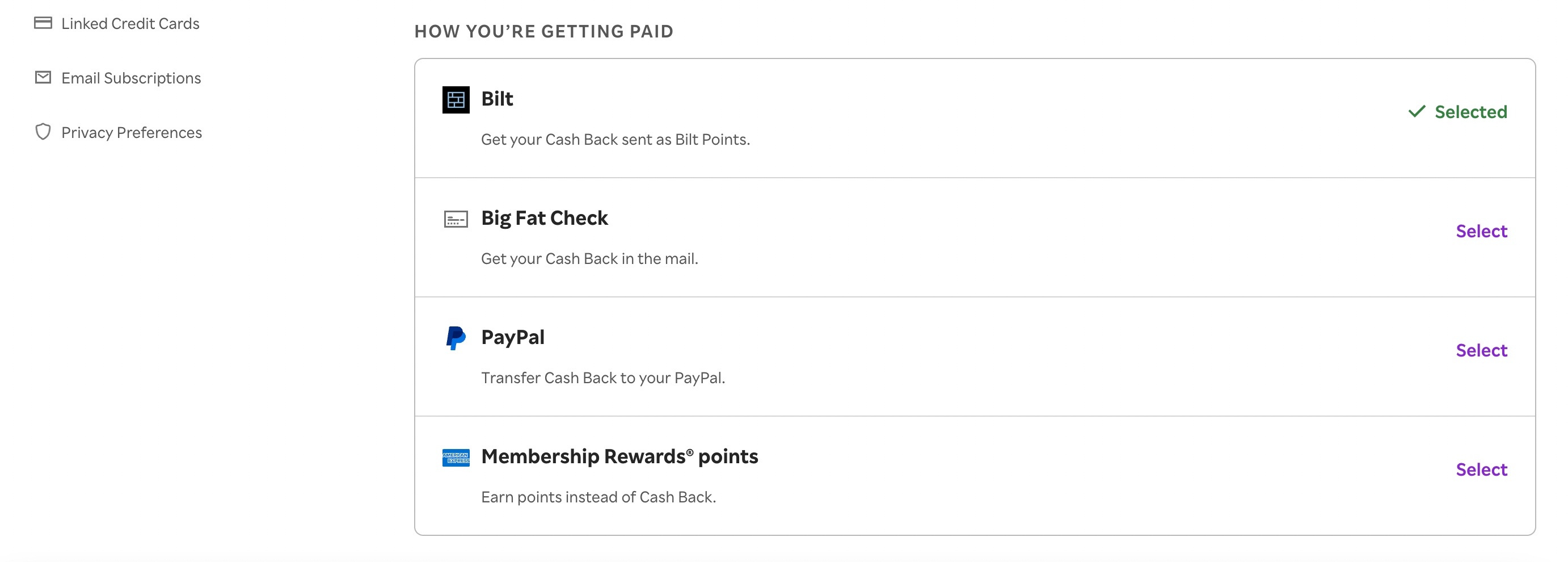
Task: Click the Bilt logo icon
Action: click(456, 99)
